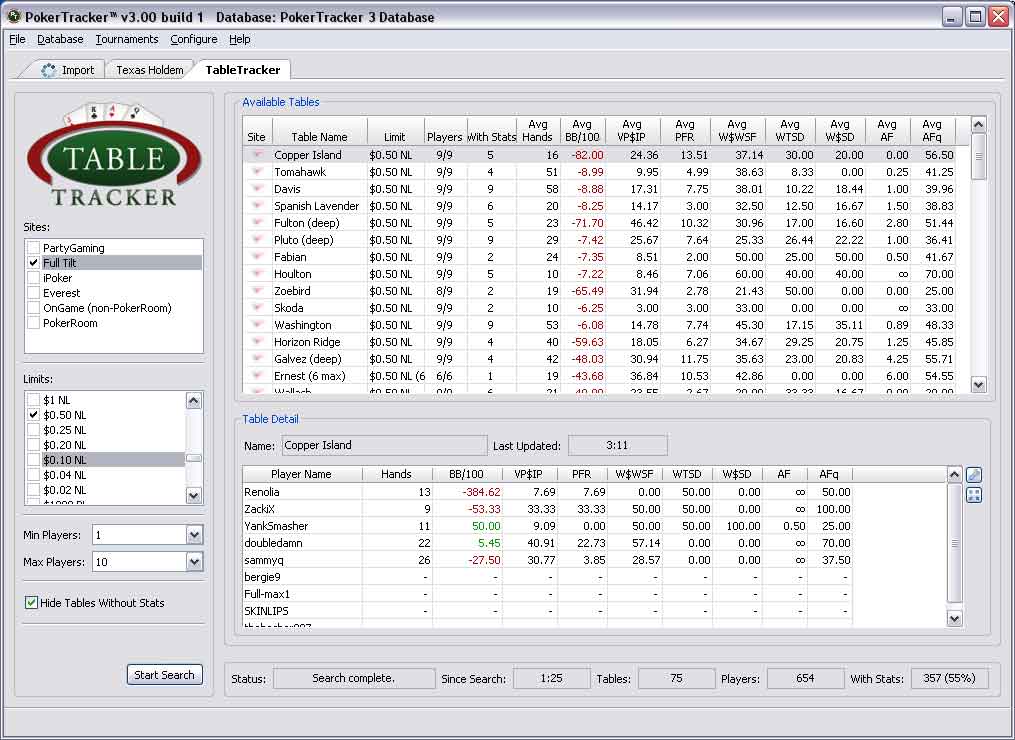This screenshot has width=1015, height=740.
Task: Enable the $0.10 NL limit checkbox
Action: coord(34,460)
